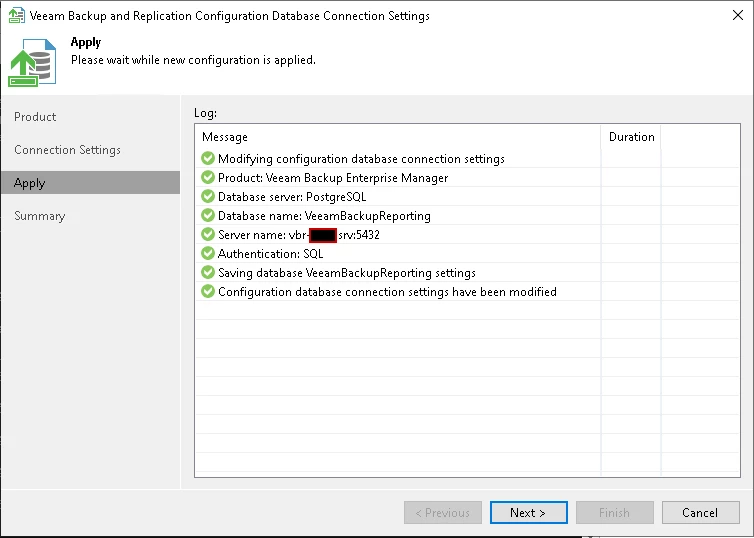Screen dimensions: 754x538
Task: Select the Authentication: SQL log line
Action: pos(270,254)
